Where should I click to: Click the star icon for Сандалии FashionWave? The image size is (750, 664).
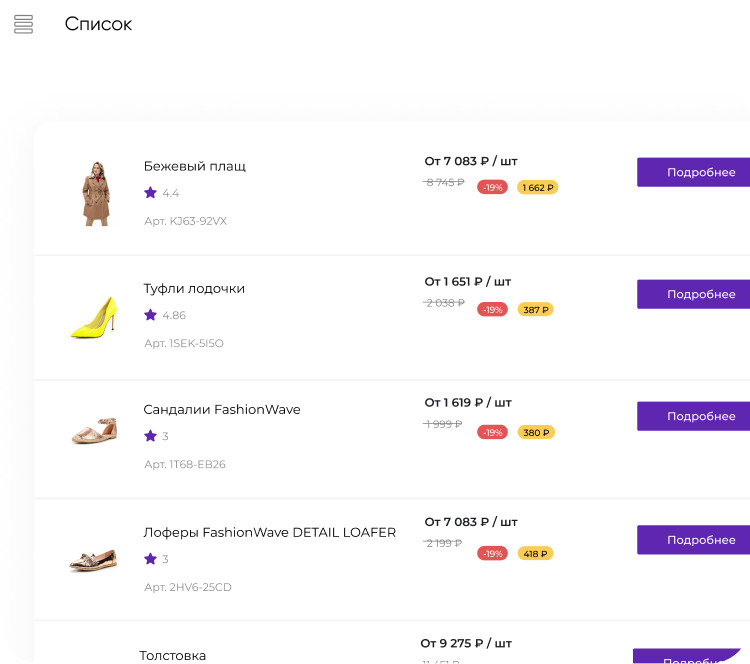tap(150, 436)
